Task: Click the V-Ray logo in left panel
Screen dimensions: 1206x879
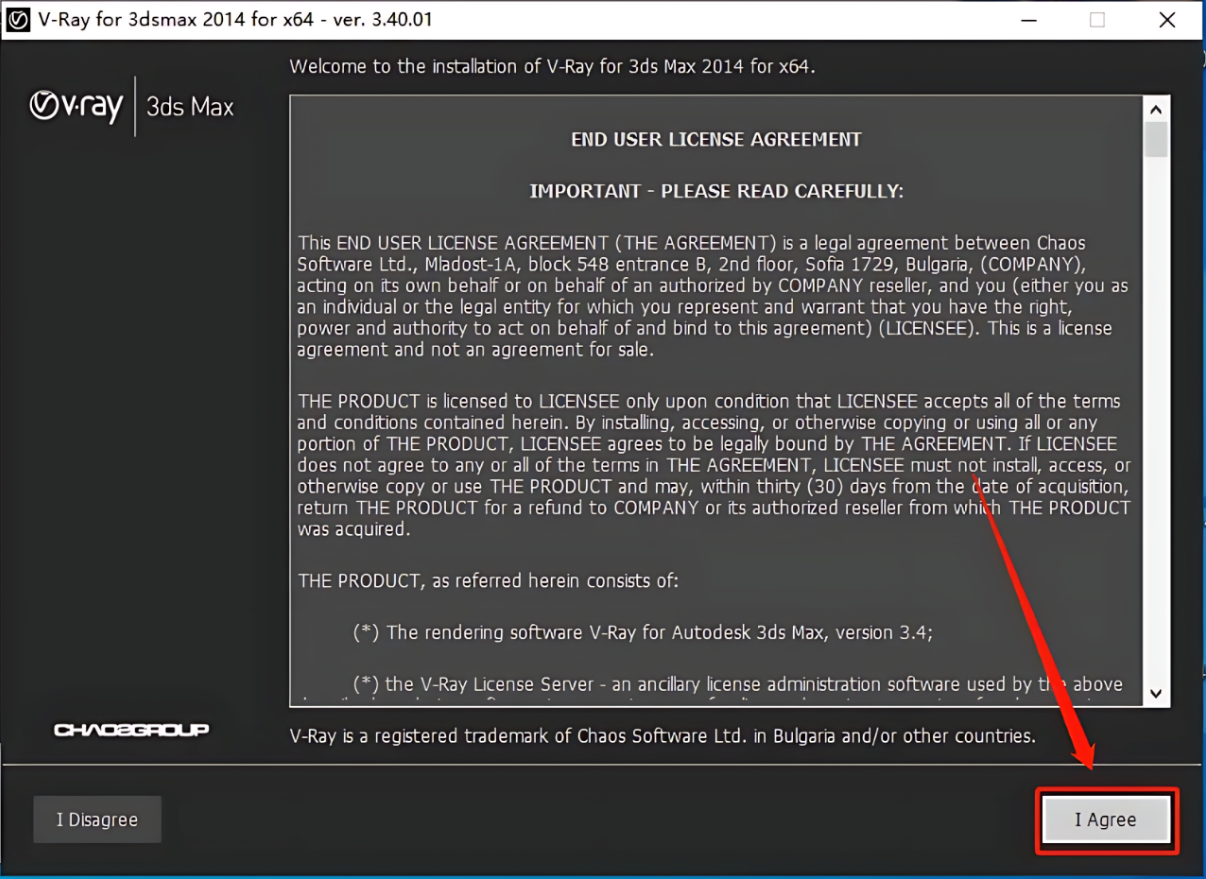Action: point(76,106)
